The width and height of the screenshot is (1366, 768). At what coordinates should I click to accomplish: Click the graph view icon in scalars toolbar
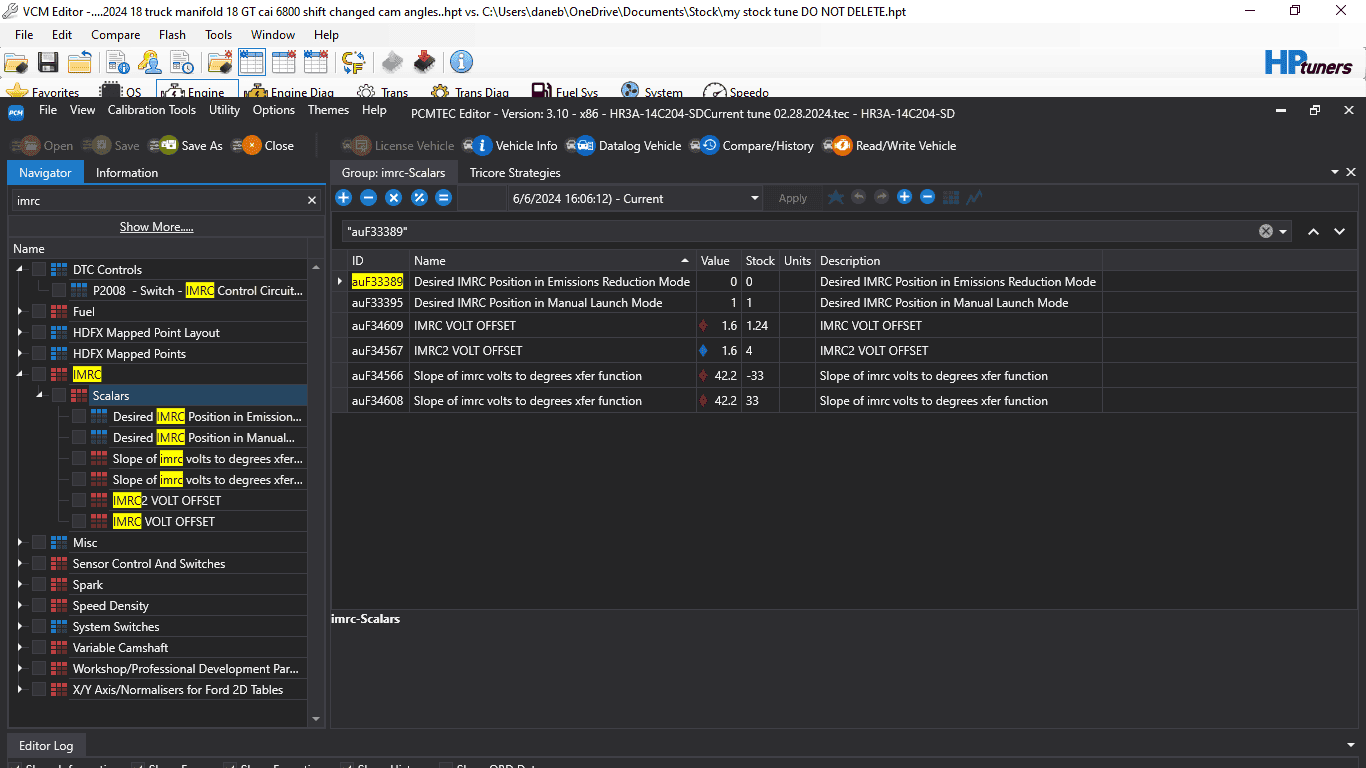point(974,198)
